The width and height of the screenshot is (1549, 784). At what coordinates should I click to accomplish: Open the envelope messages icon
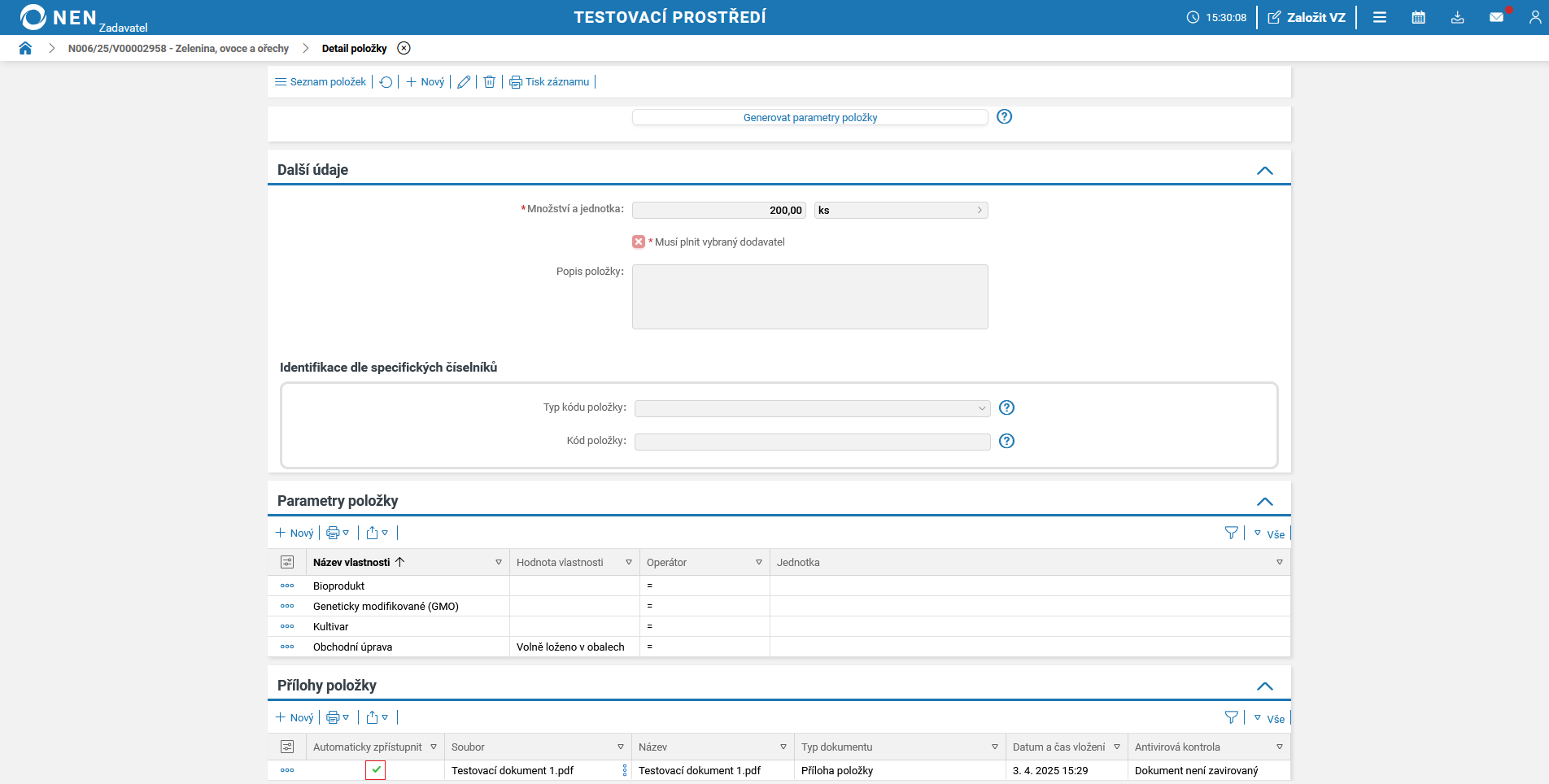(1496, 17)
